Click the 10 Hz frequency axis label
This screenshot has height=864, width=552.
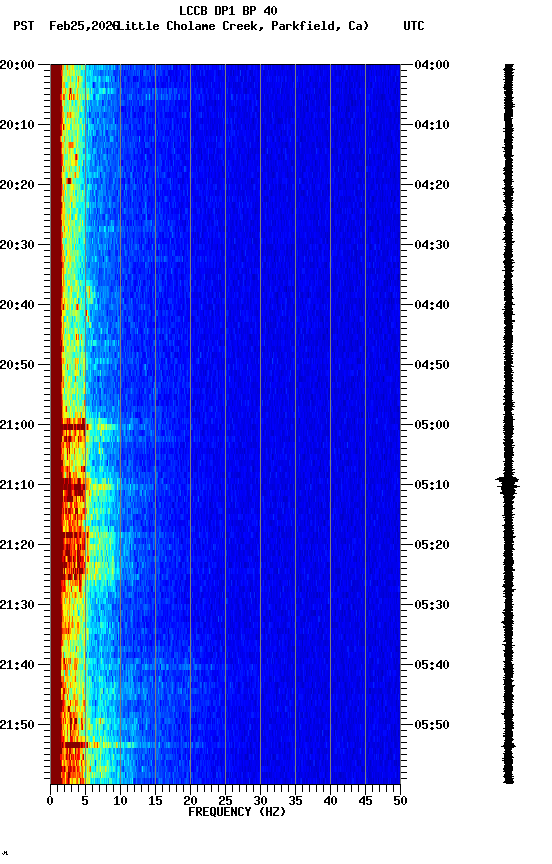pyautogui.click(x=120, y=801)
